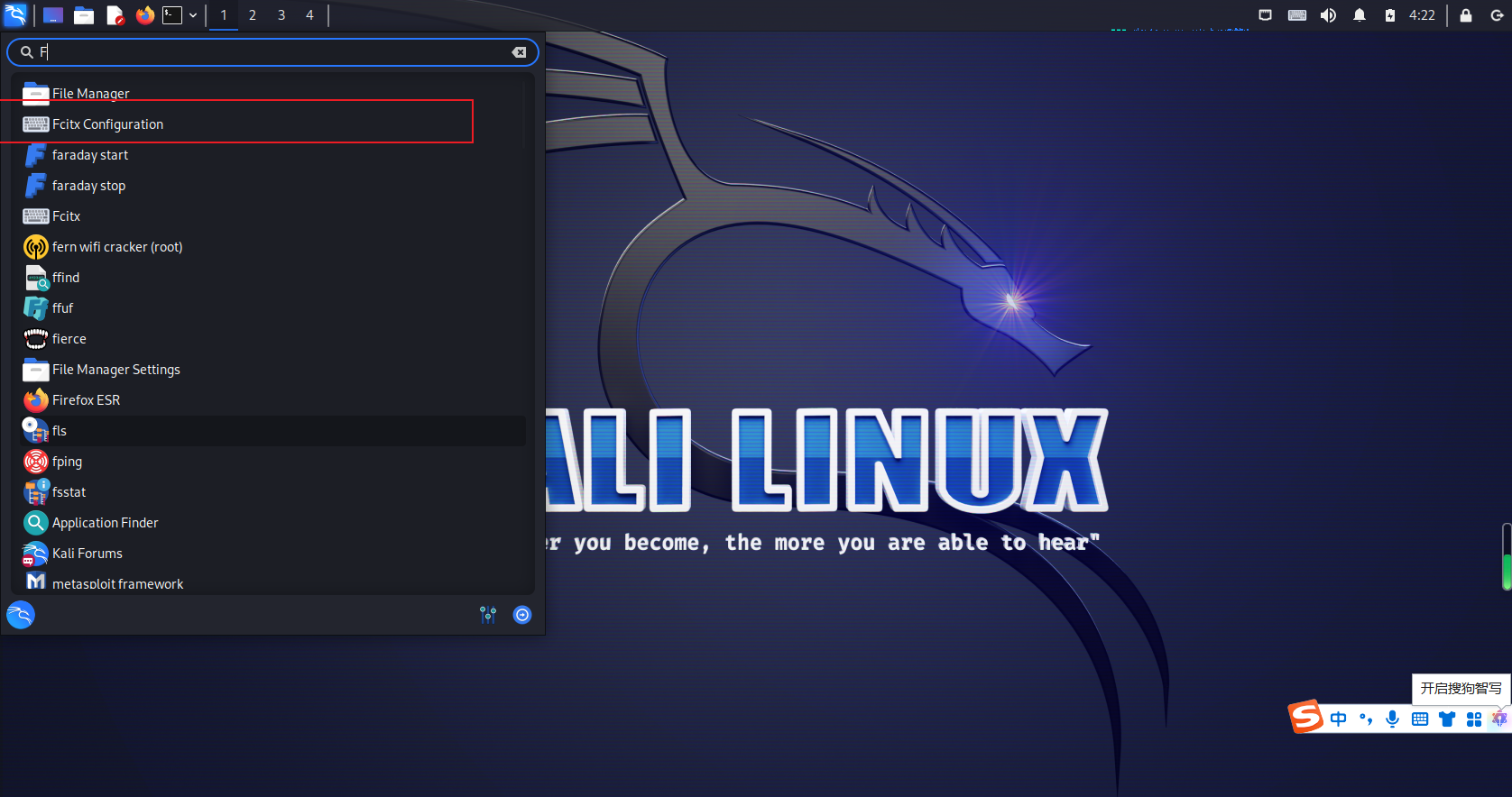Click the log out arrow button in menu
Image resolution: width=1512 pixels, height=797 pixels.
pyautogui.click(x=522, y=615)
